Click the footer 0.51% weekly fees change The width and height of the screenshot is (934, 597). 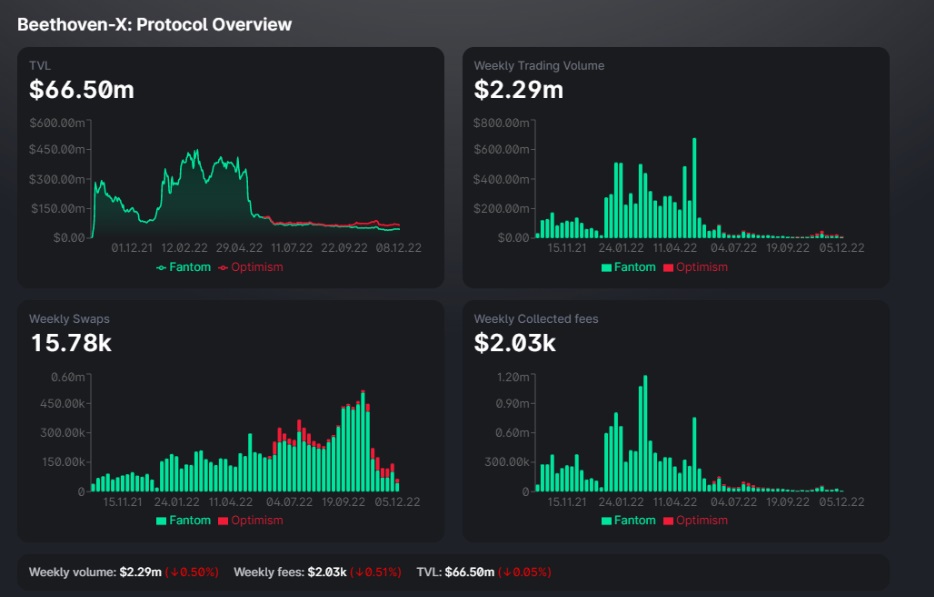point(376,572)
